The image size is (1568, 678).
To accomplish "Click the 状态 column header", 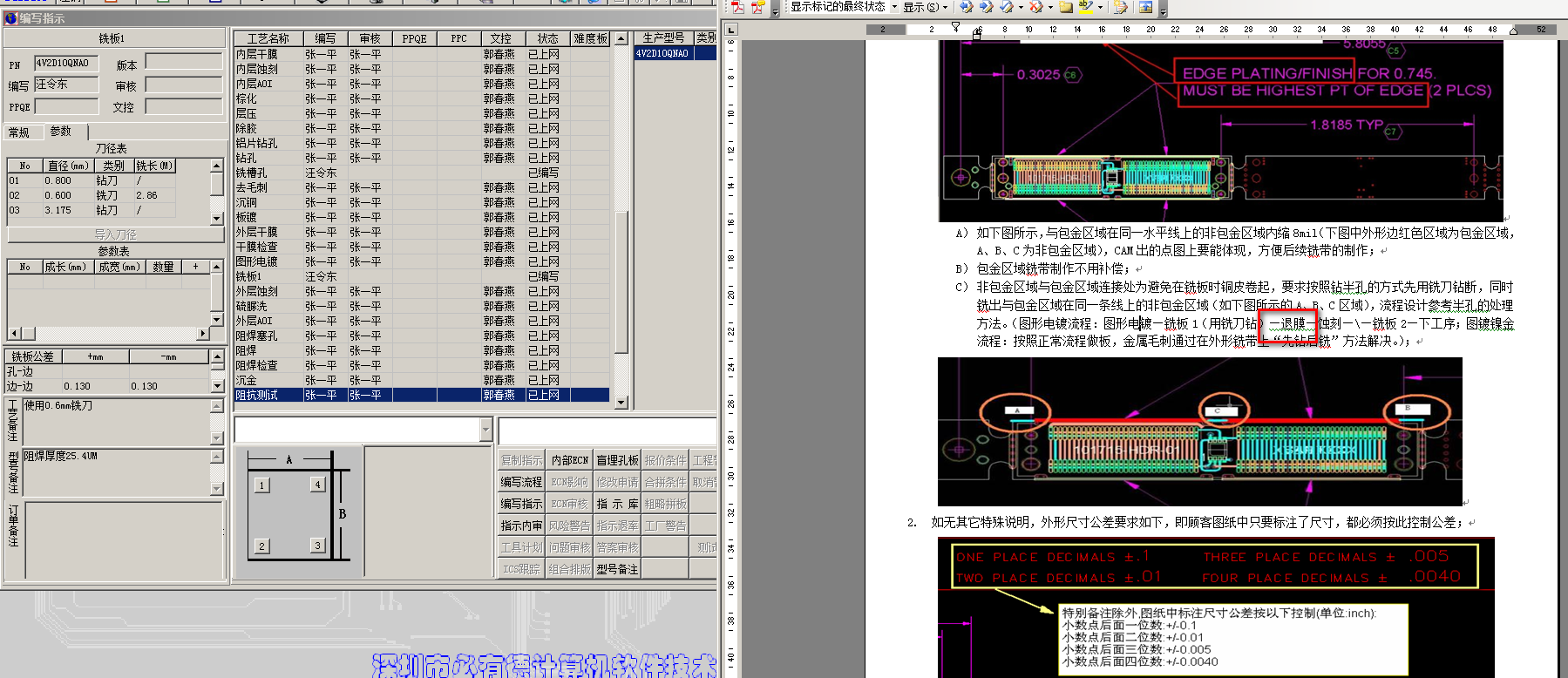I will 547,38.
